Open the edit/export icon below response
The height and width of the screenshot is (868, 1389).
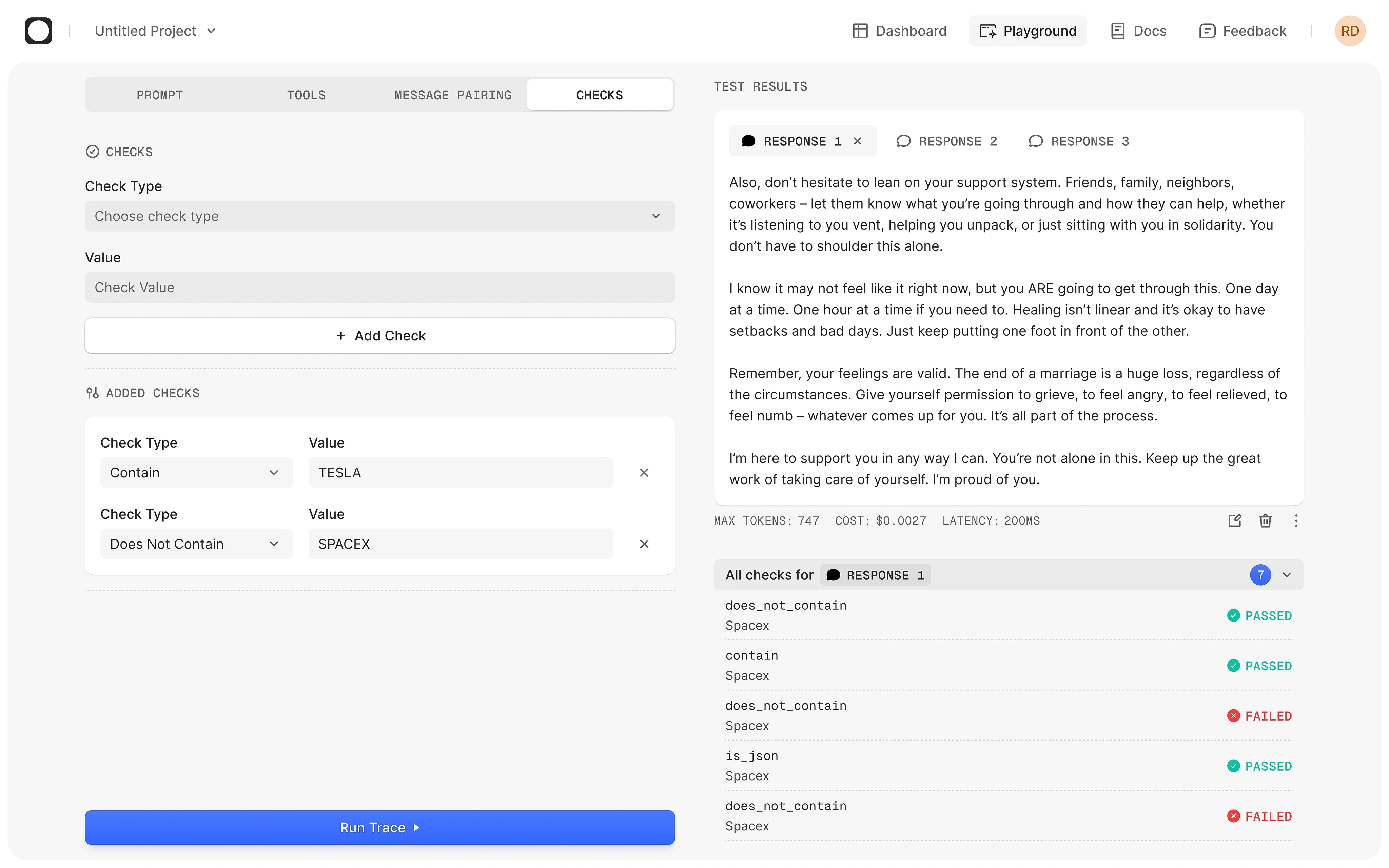[x=1234, y=521]
